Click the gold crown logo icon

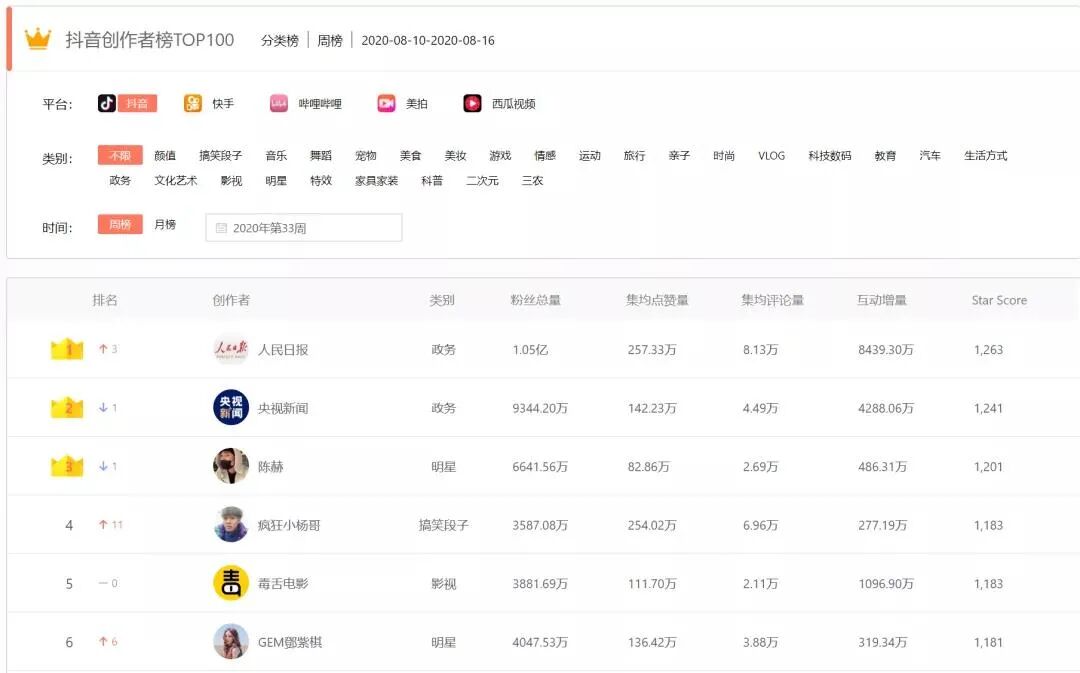pyautogui.click(x=38, y=39)
